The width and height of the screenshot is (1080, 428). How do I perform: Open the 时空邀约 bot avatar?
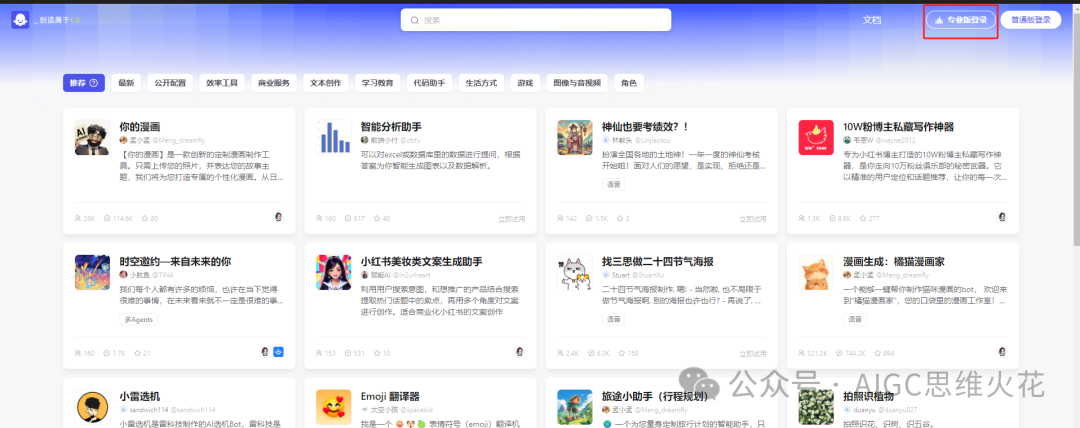[x=92, y=272]
